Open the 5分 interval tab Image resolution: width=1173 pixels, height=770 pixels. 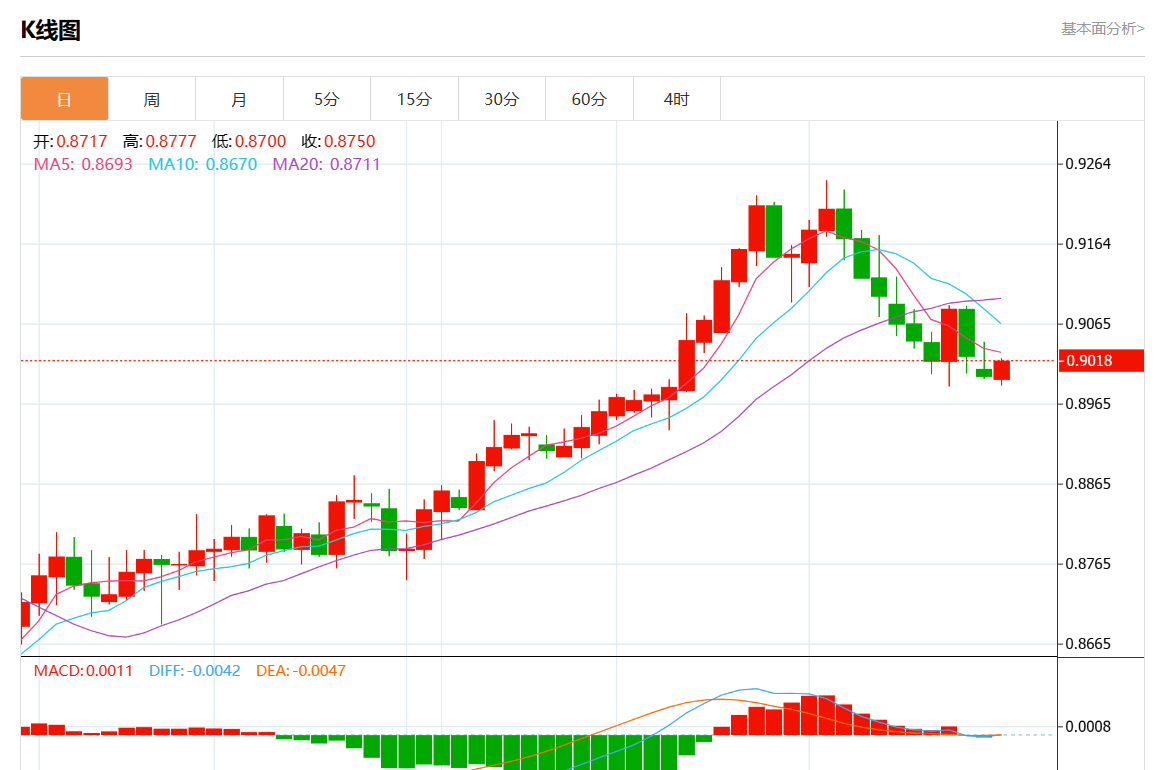327,99
